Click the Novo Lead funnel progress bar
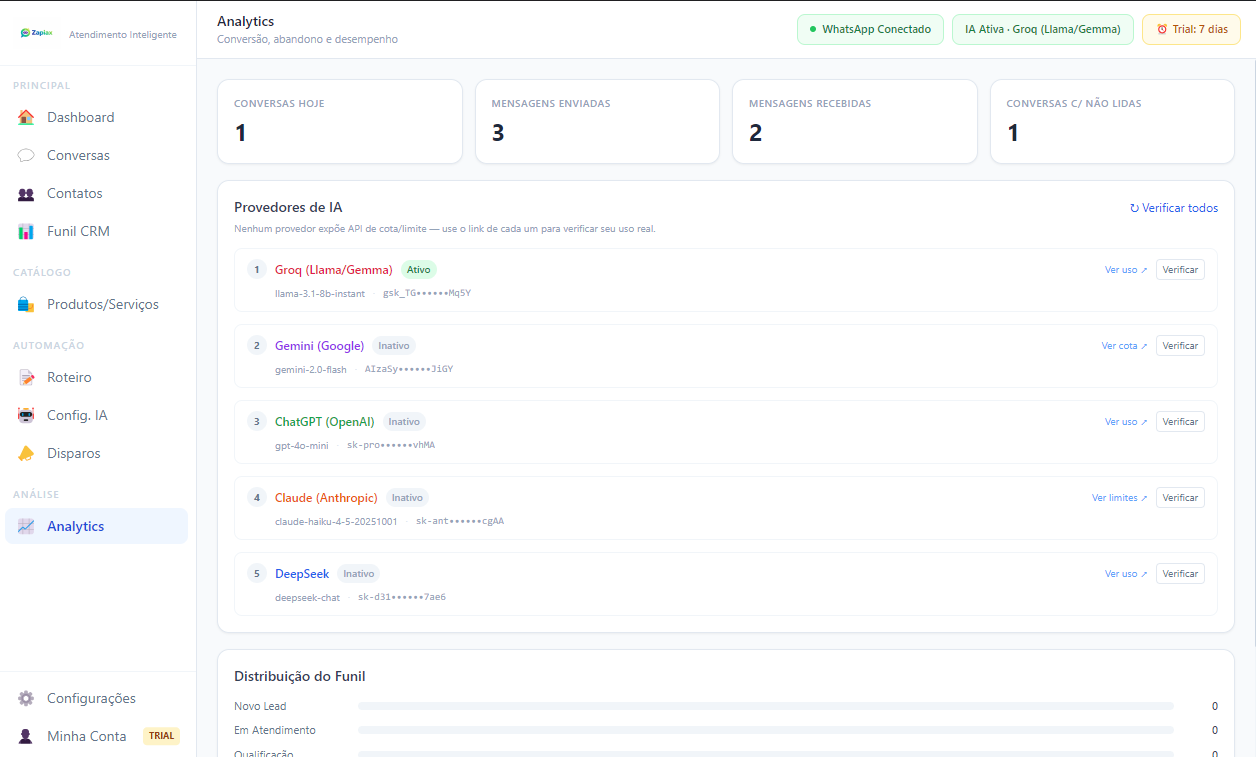Screen dimensions: 1256x757 coord(765,706)
